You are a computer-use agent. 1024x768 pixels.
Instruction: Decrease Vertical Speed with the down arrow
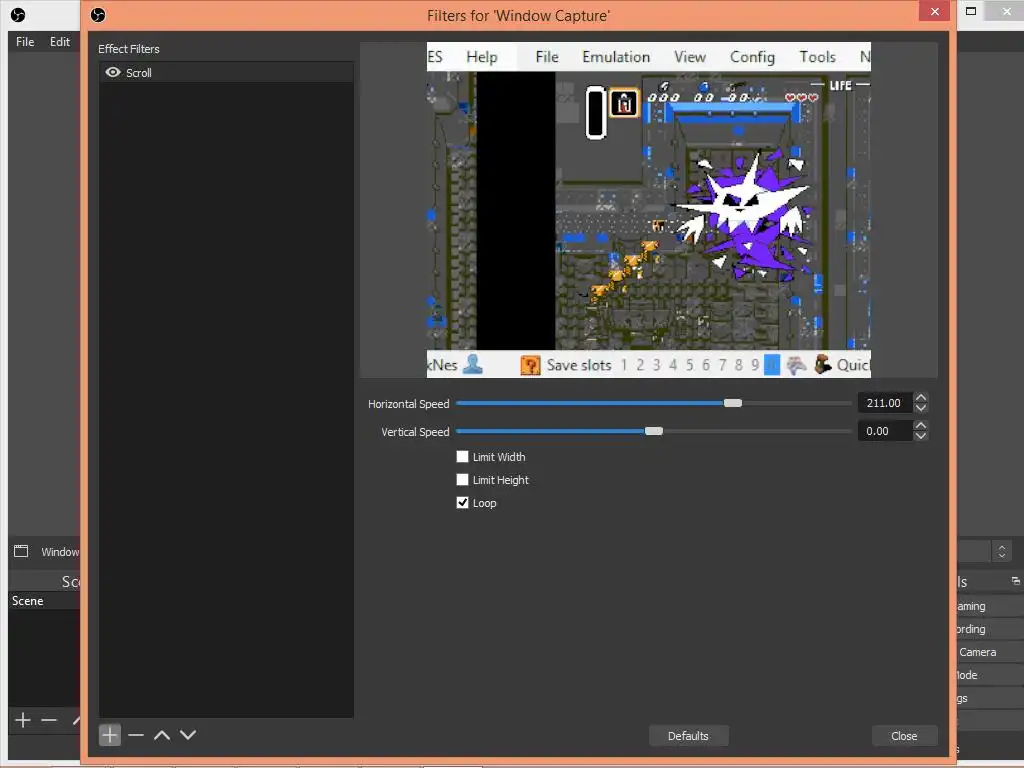pyautogui.click(x=921, y=436)
